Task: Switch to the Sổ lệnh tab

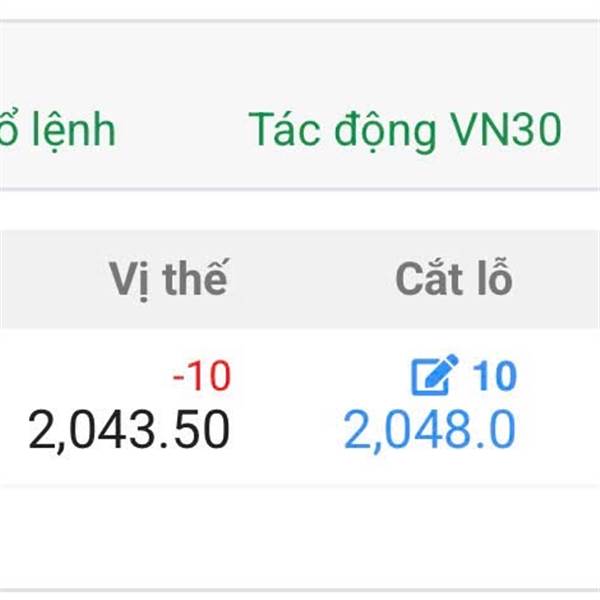Action: 57,130
